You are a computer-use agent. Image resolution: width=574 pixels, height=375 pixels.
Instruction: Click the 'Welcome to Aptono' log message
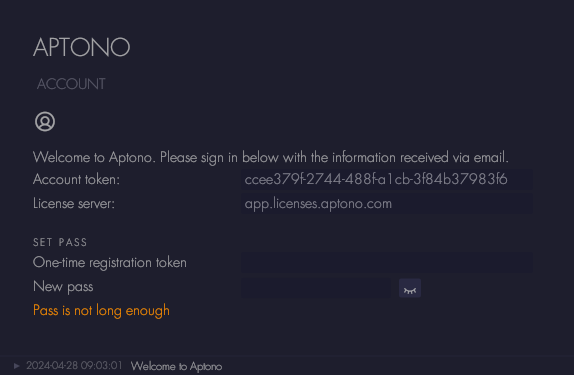(x=176, y=366)
